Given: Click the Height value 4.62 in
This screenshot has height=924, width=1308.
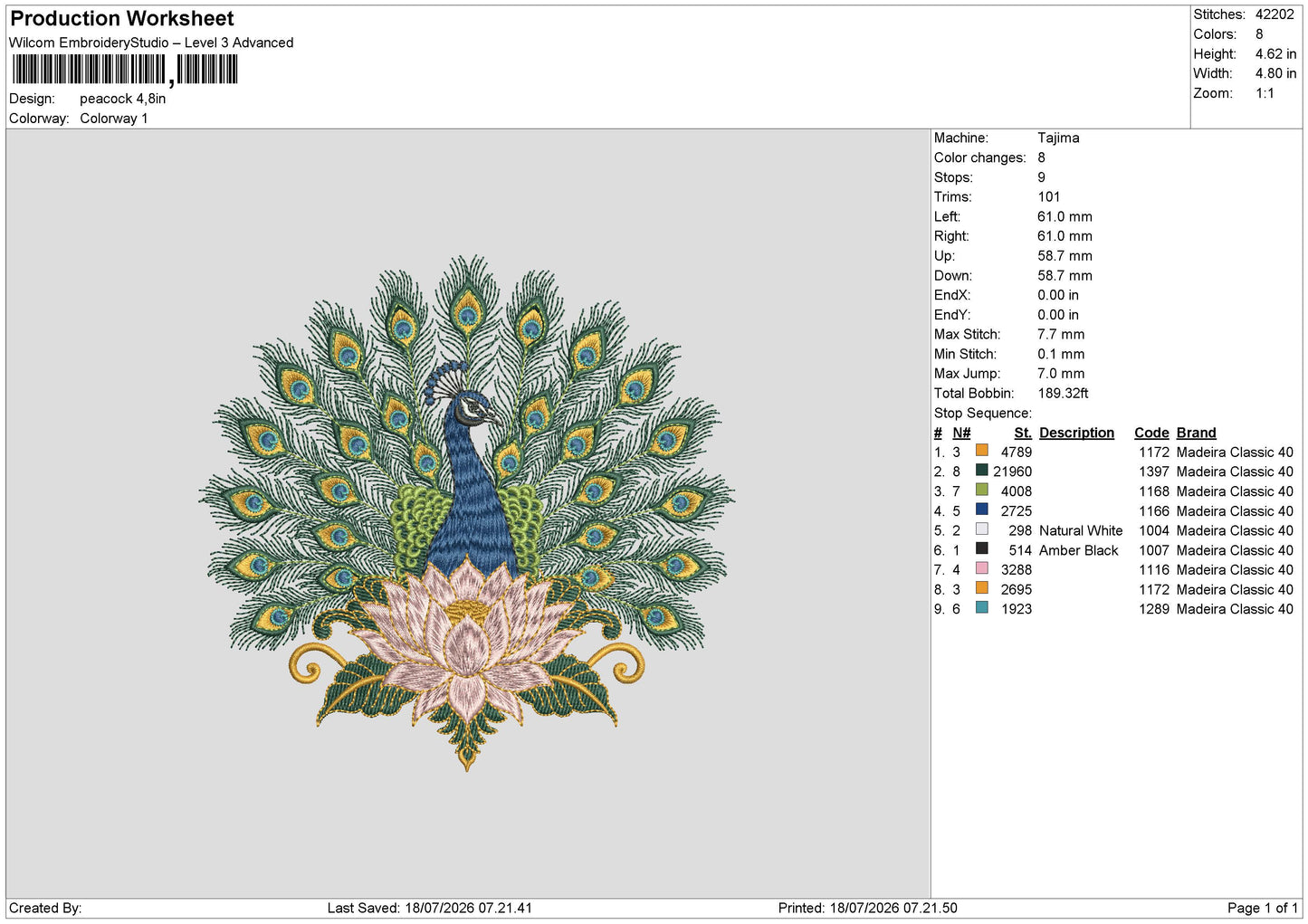Looking at the screenshot, I should click(x=1275, y=54).
